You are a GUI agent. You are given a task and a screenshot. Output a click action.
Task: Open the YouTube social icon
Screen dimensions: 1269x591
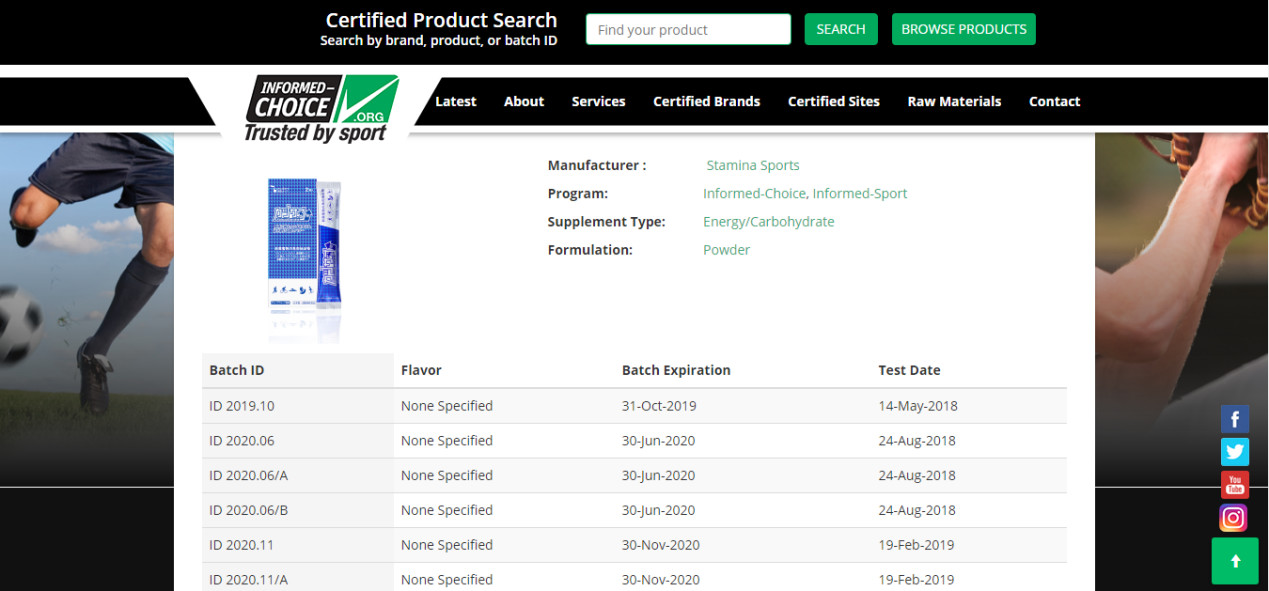pos(1234,485)
